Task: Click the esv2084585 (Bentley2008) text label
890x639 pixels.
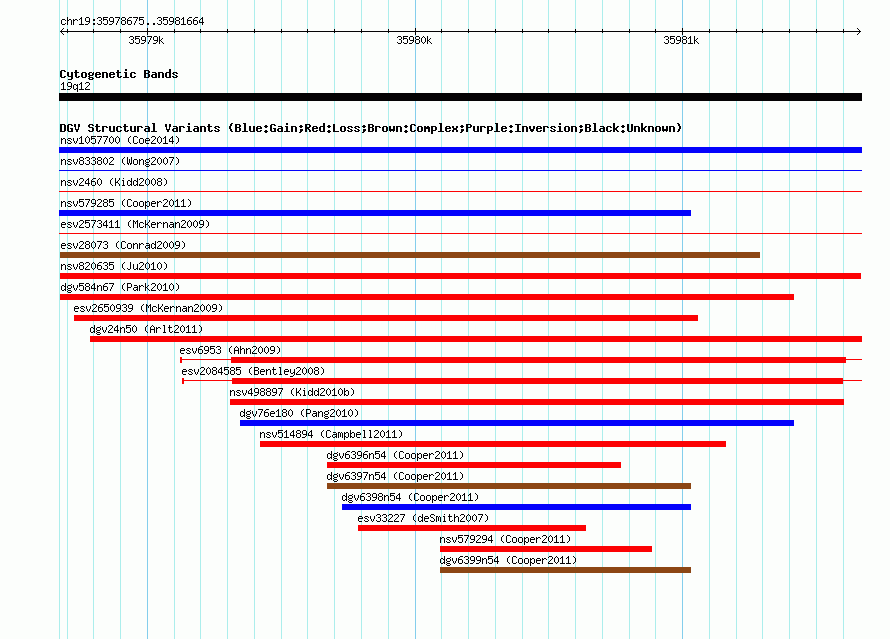Action: coord(253,371)
